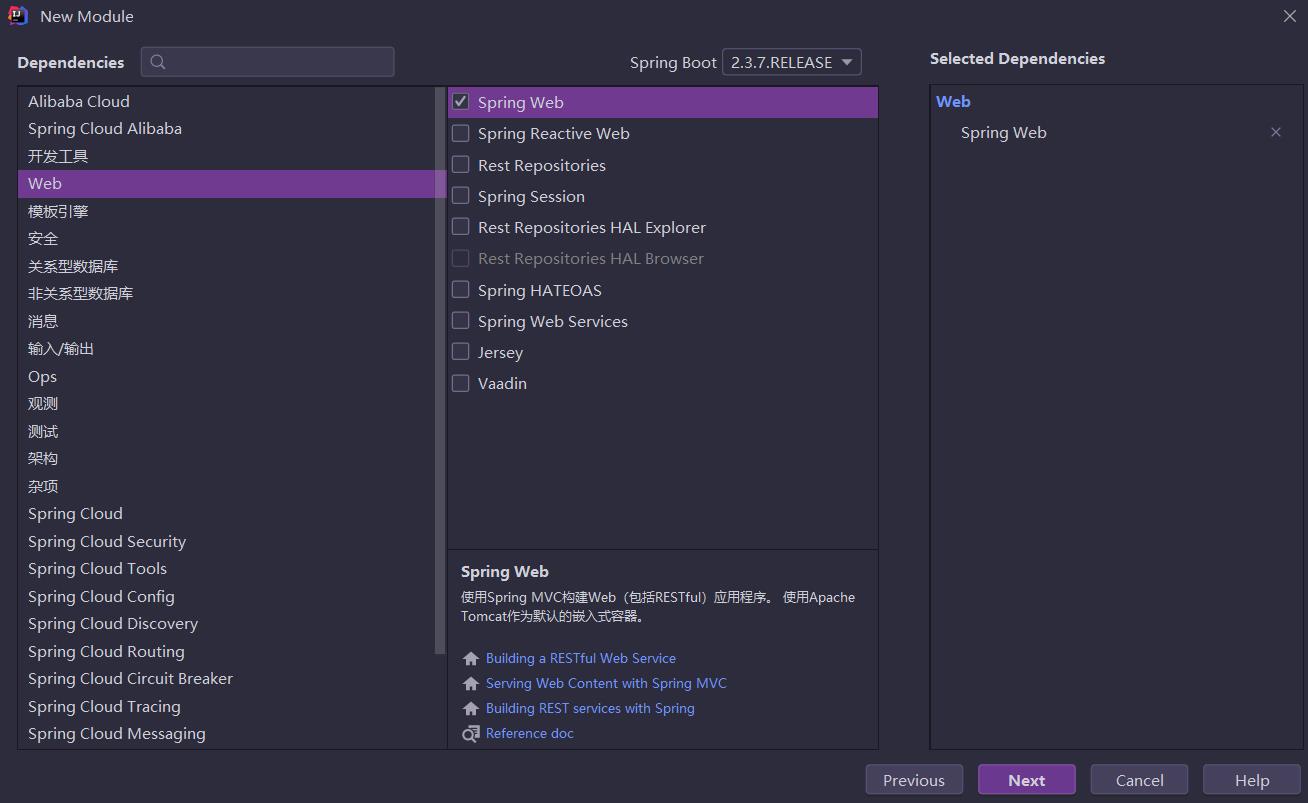Select the Spring Cloud category
Viewport: 1308px width, 803px height.
click(226, 514)
